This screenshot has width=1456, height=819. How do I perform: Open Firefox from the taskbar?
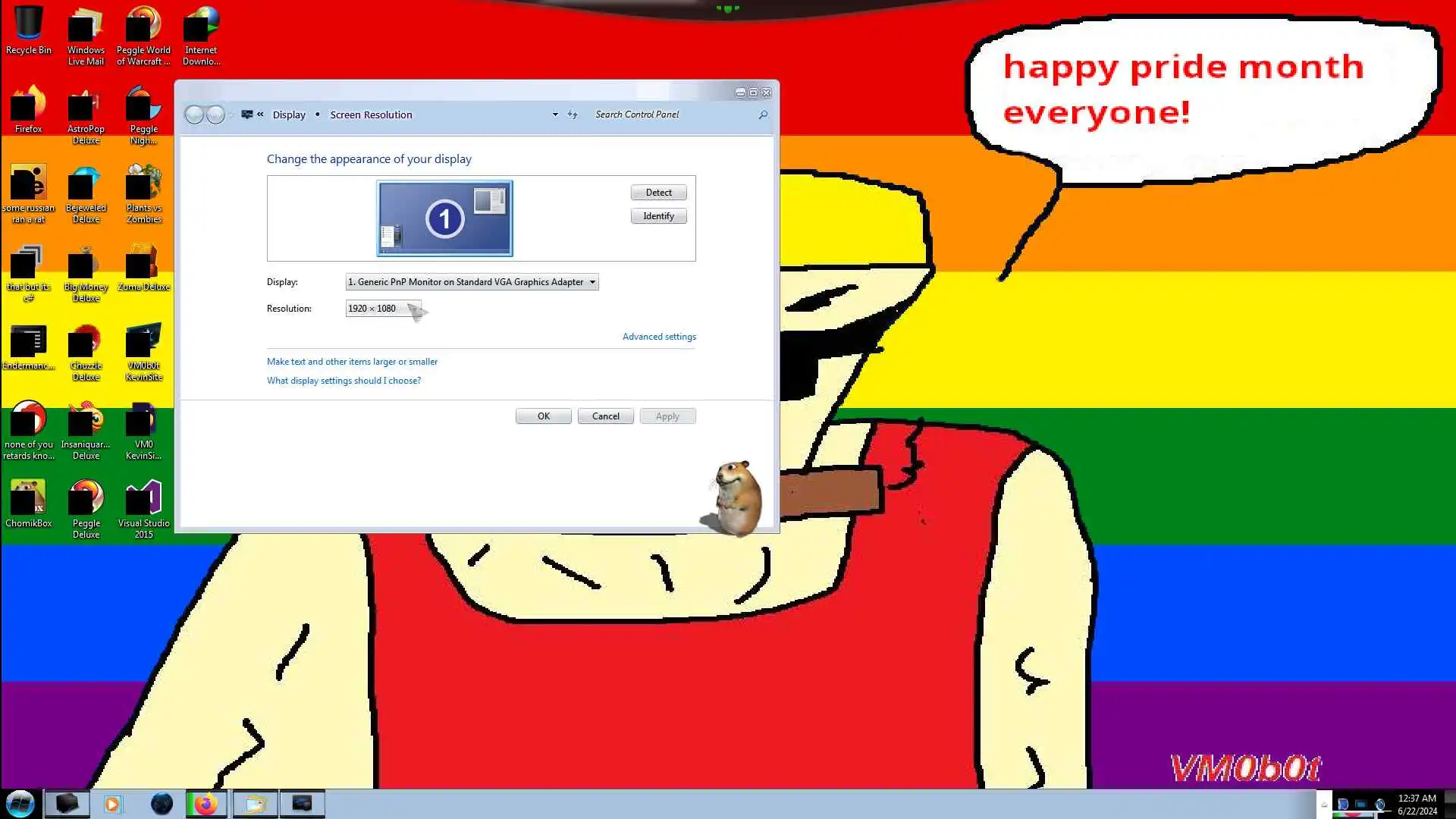(x=206, y=804)
